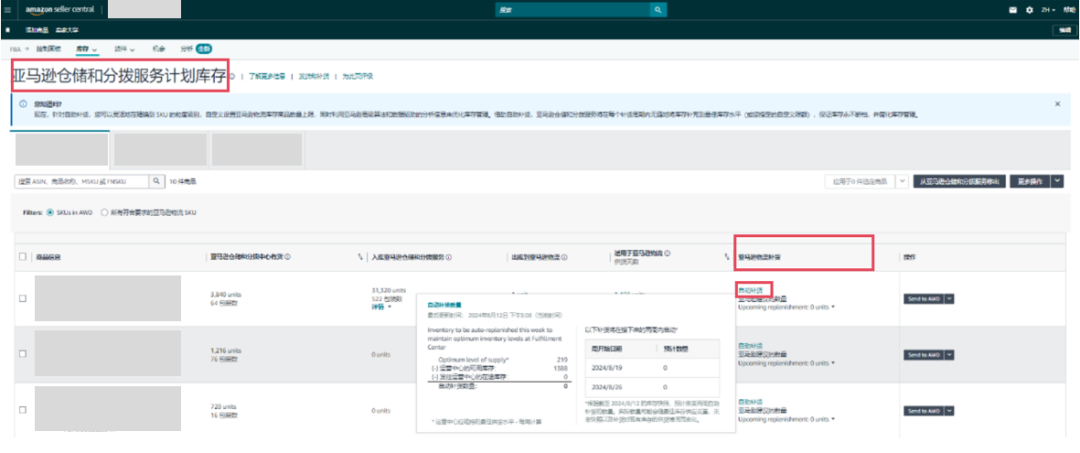The image size is (1080, 453).
Task: Expand the 货件 navigation dropdown
Action: (x=125, y=49)
